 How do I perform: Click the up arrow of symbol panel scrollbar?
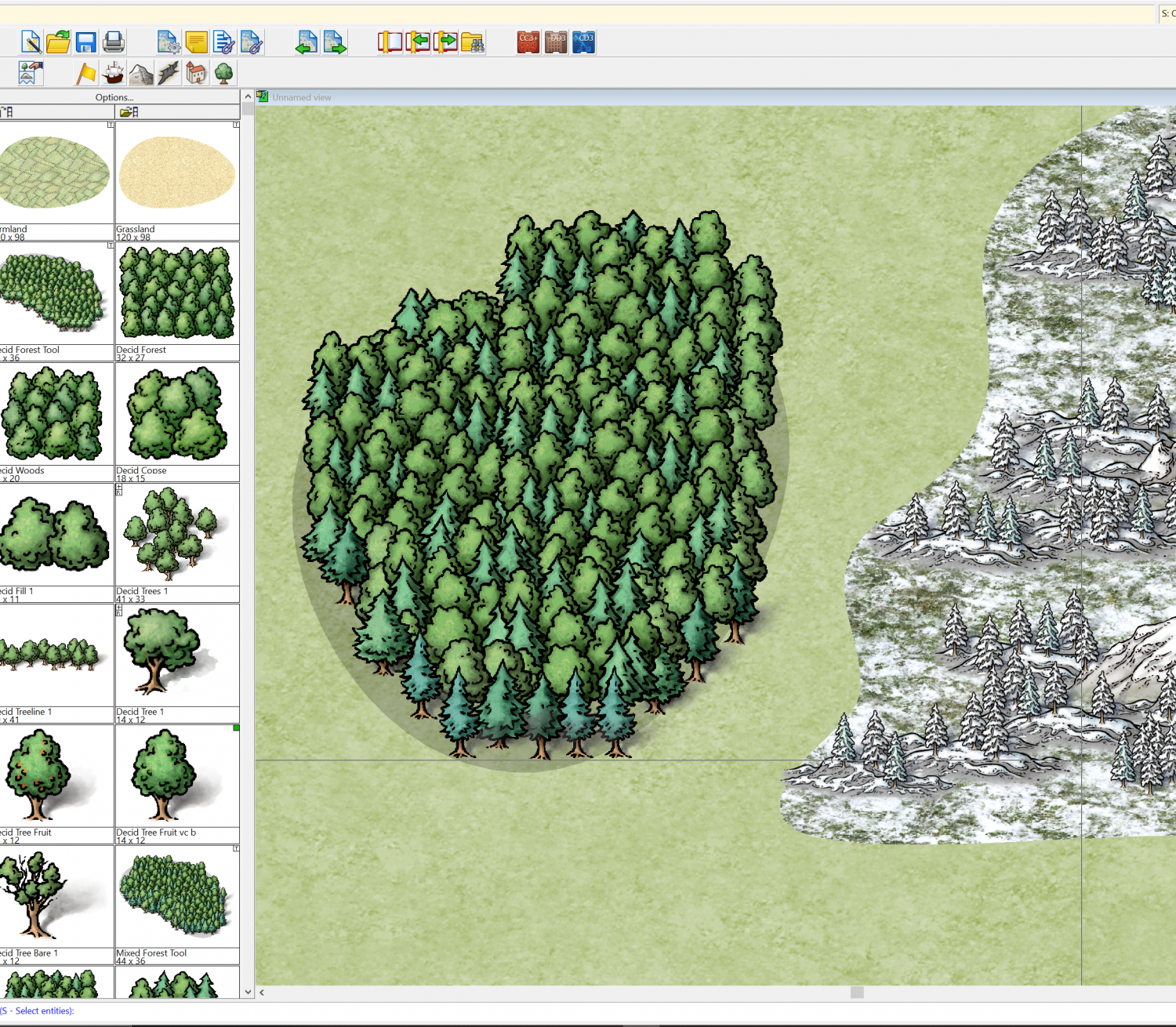[248, 96]
